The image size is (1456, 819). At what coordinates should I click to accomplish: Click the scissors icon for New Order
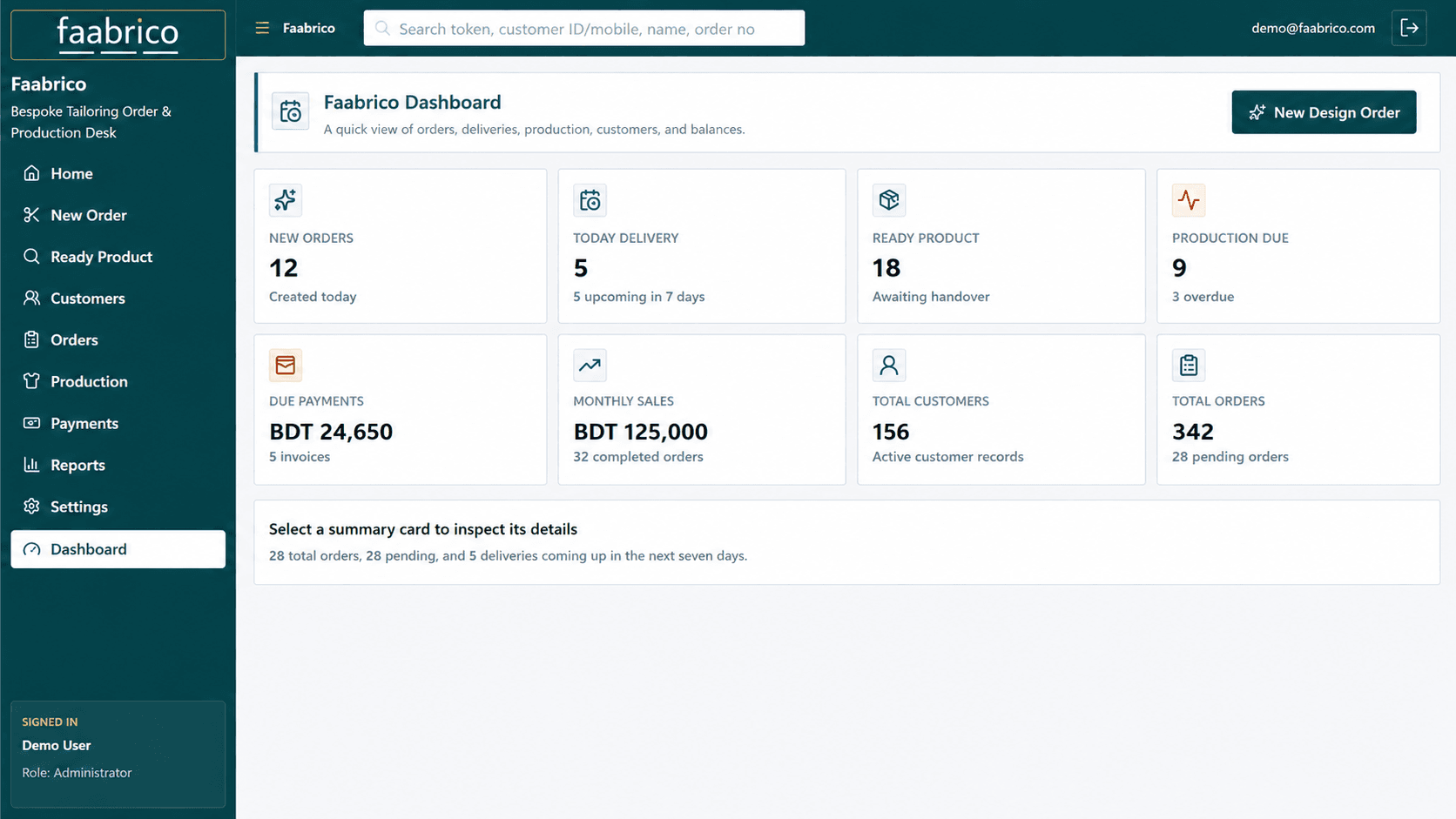pos(31,215)
